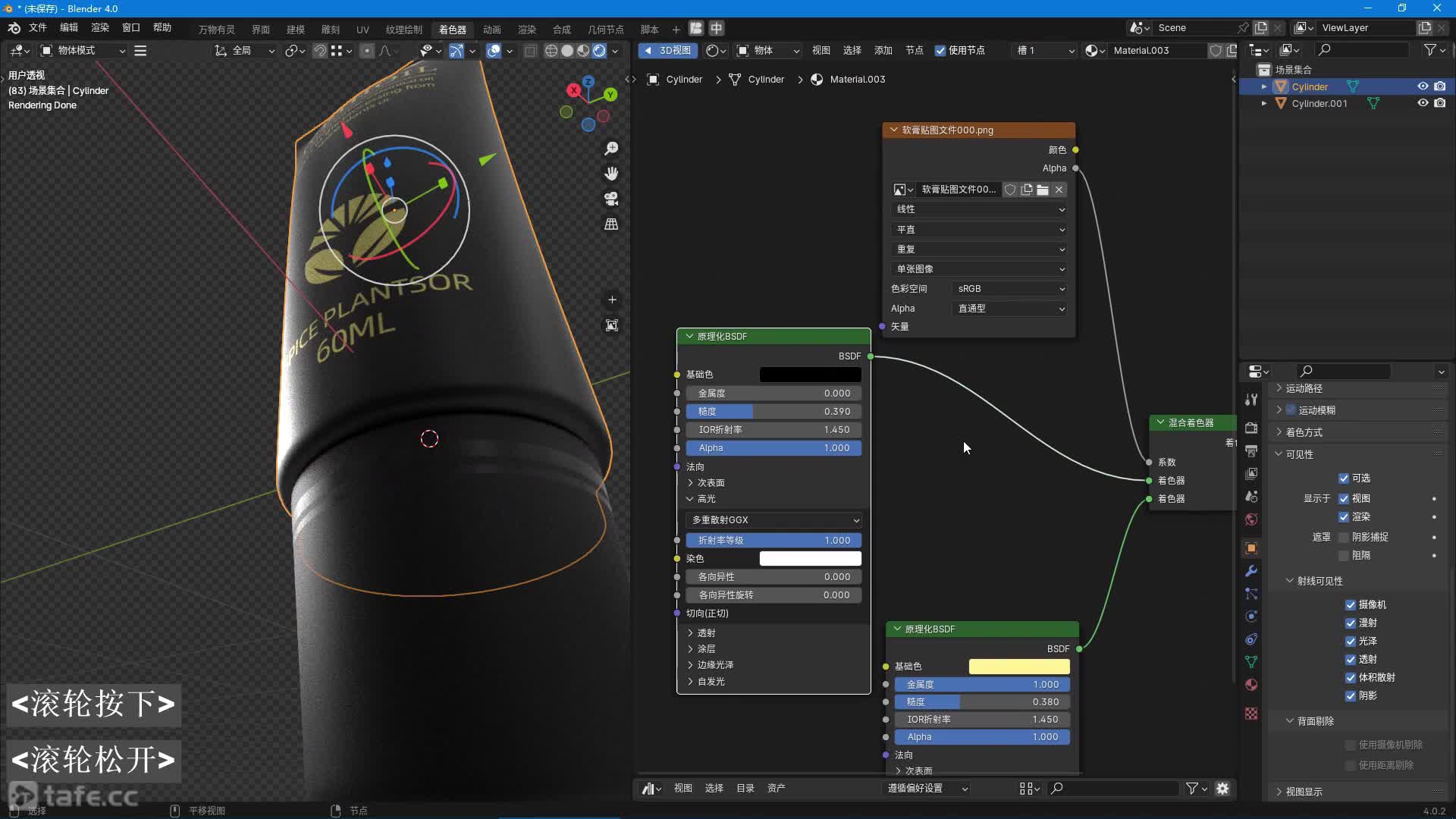Toggle the snap magnet icon
The image size is (1456, 819).
pyautogui.click(x=320, y=51)
